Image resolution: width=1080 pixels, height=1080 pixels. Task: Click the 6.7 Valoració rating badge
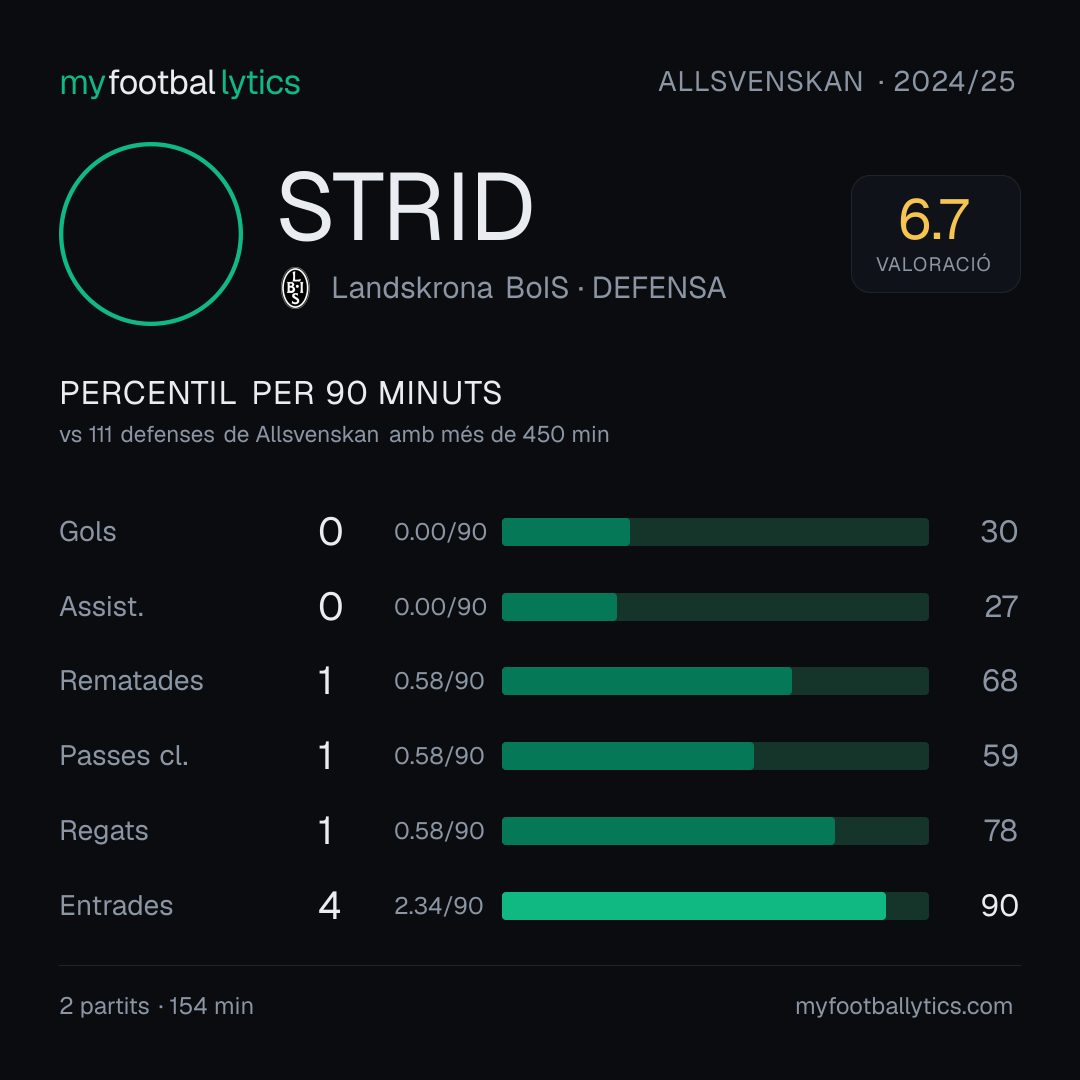click(935, 233)
